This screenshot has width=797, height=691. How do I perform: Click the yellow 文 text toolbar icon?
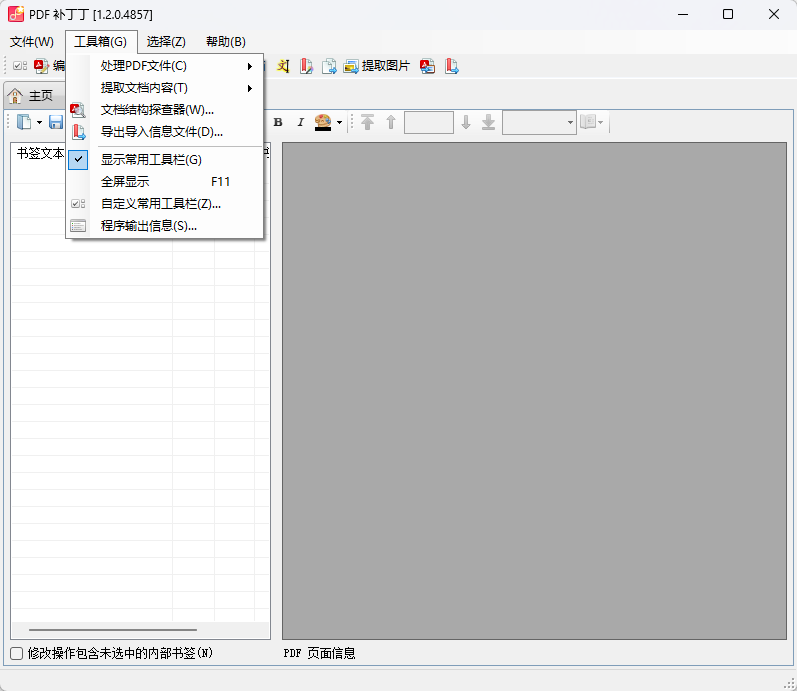[283, 66]
